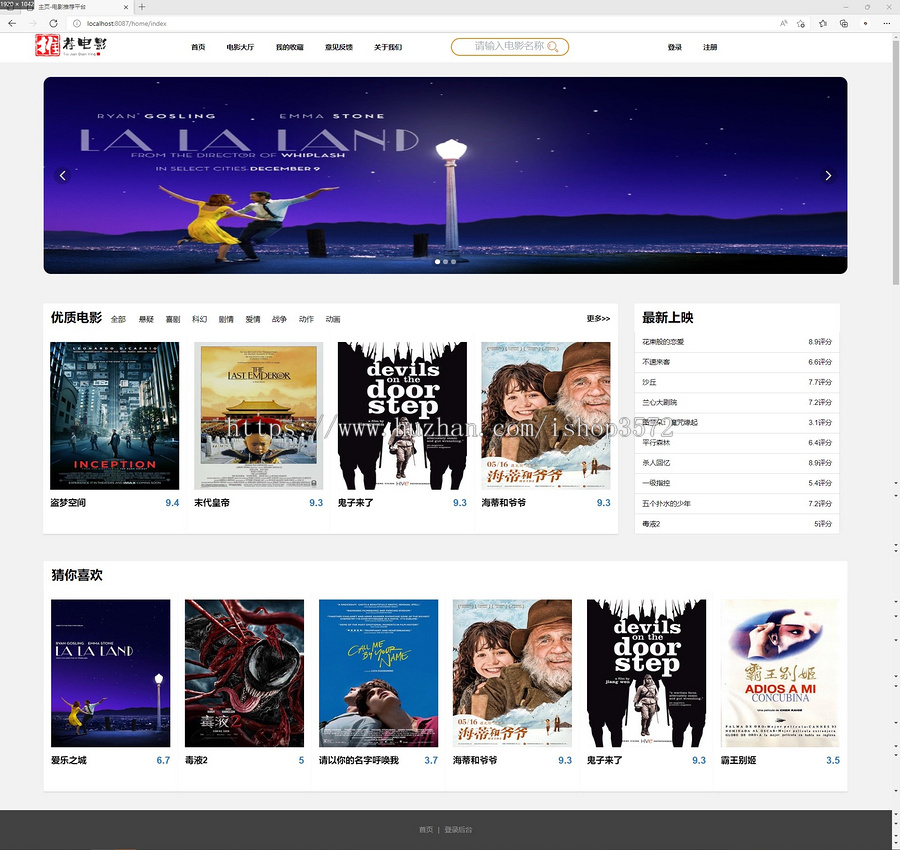
Task: Click the footer 登录后台 link
Action: [458, 830]
